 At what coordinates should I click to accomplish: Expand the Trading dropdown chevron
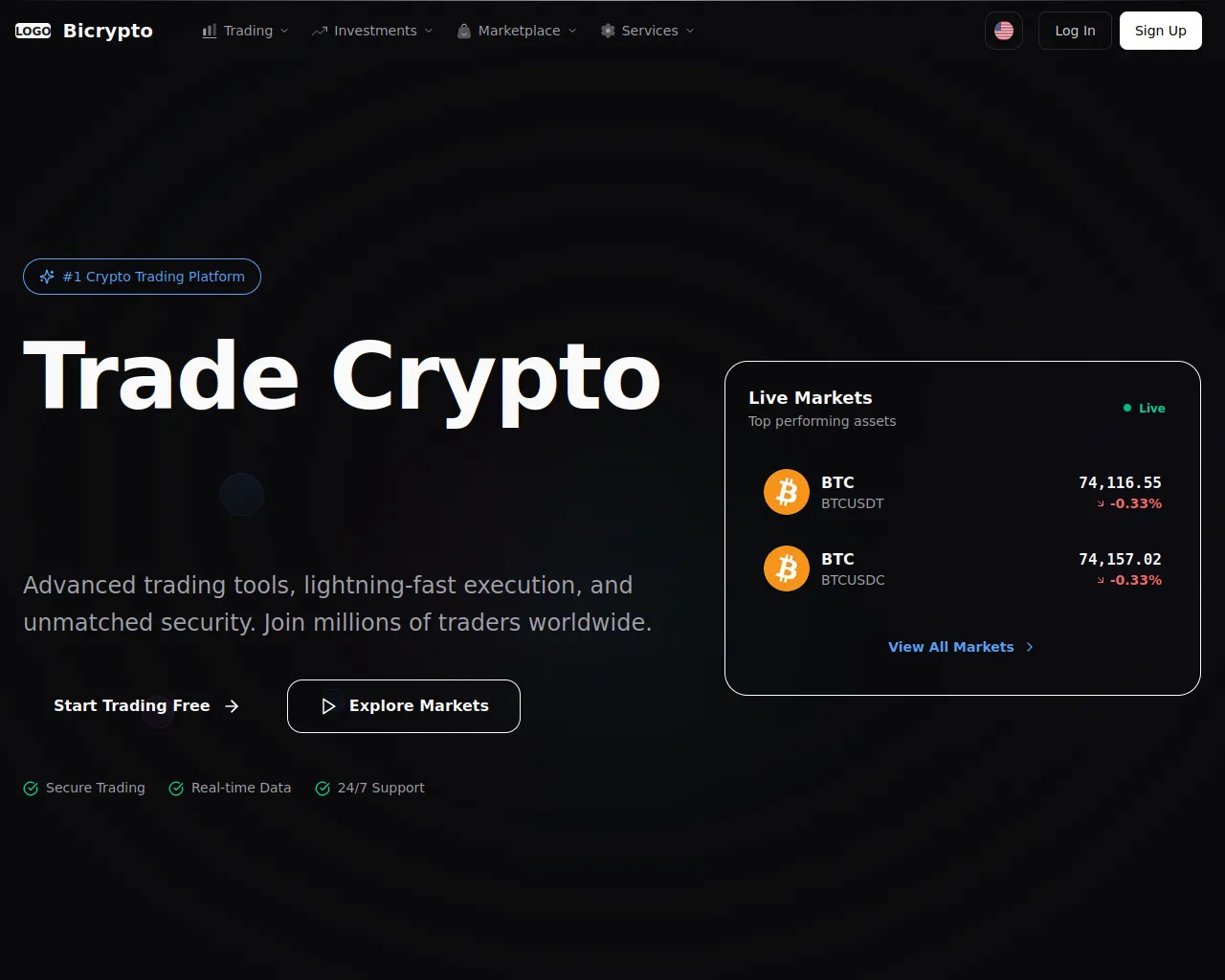pyautogui.click(x=284, y=31)
